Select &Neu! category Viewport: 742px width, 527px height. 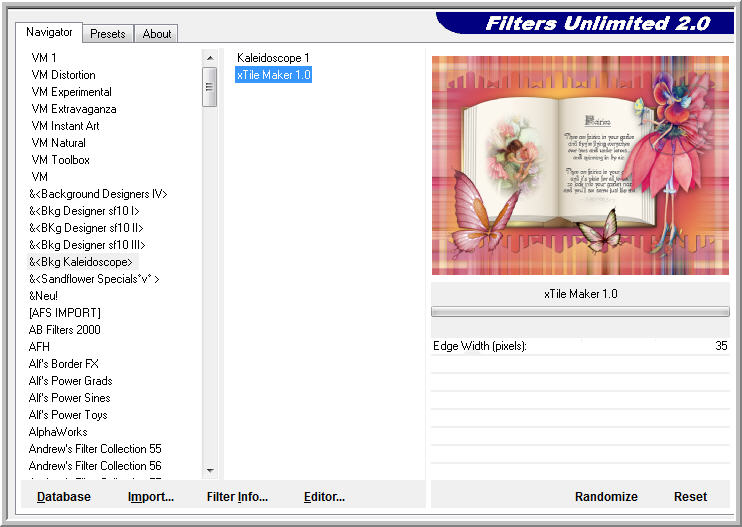click(44, 296)
